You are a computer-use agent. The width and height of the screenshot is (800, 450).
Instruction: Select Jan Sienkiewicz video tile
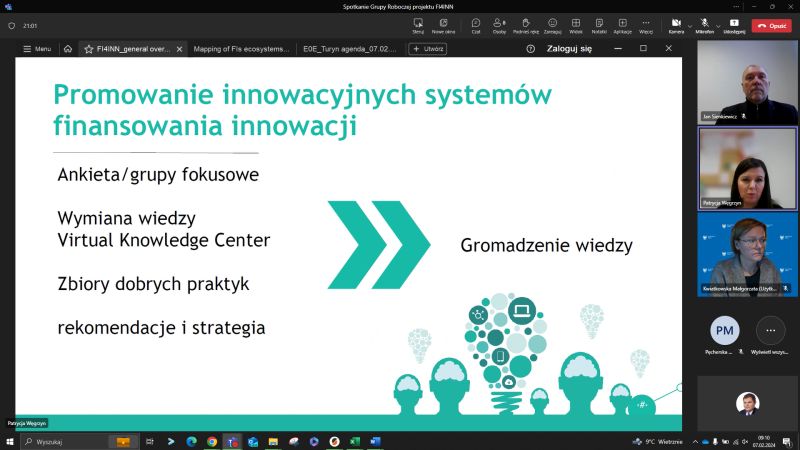(x=747, y=82)
